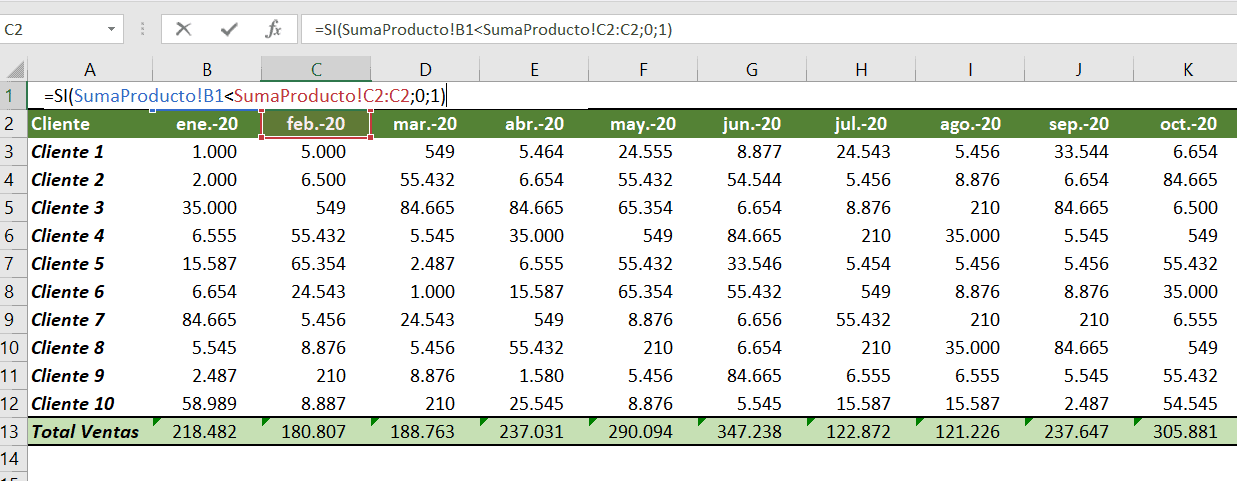Select column K header
This screenshot has height=481, width=1237.
tap(1186, 69)
